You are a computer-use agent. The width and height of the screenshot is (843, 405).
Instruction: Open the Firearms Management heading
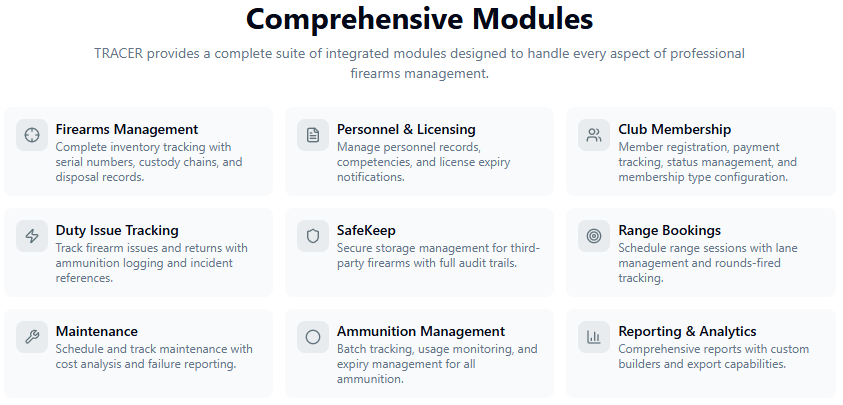pos(127,129)
